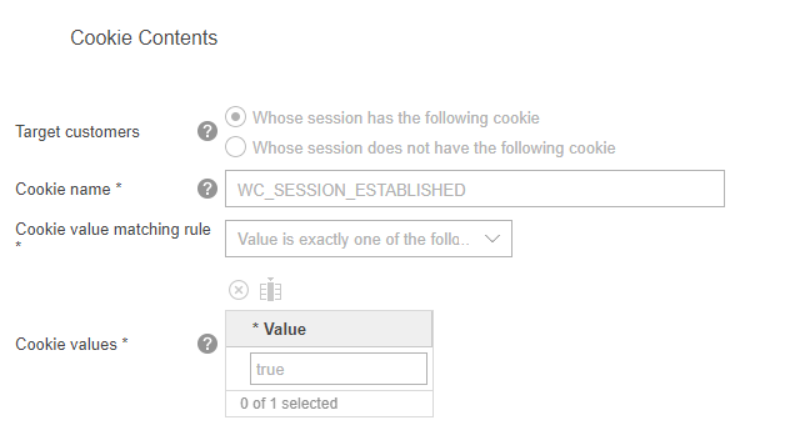Click the WC_SESSION_ESTABLISHED cookie name field
Viewport: 787px width, 427px height.
point(474,189)
